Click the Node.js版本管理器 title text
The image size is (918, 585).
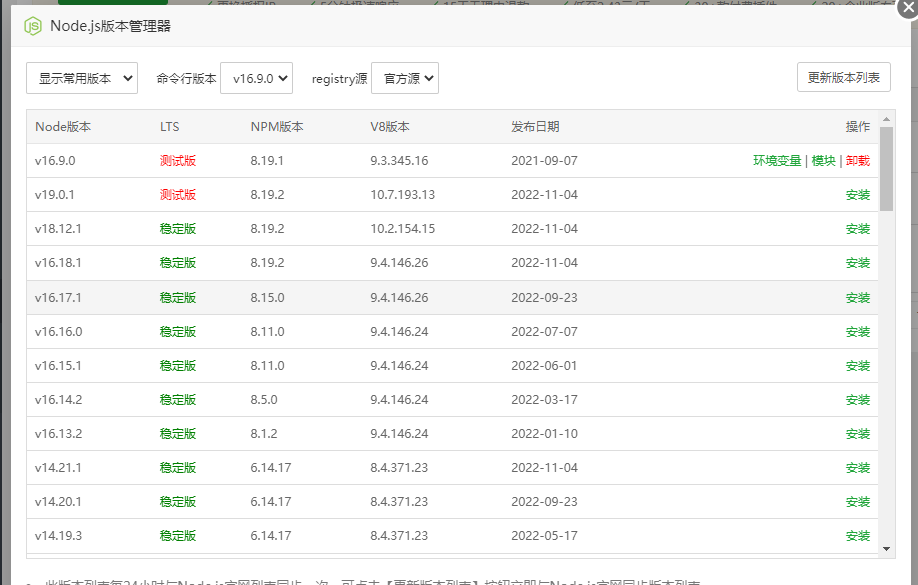(110, 26)
